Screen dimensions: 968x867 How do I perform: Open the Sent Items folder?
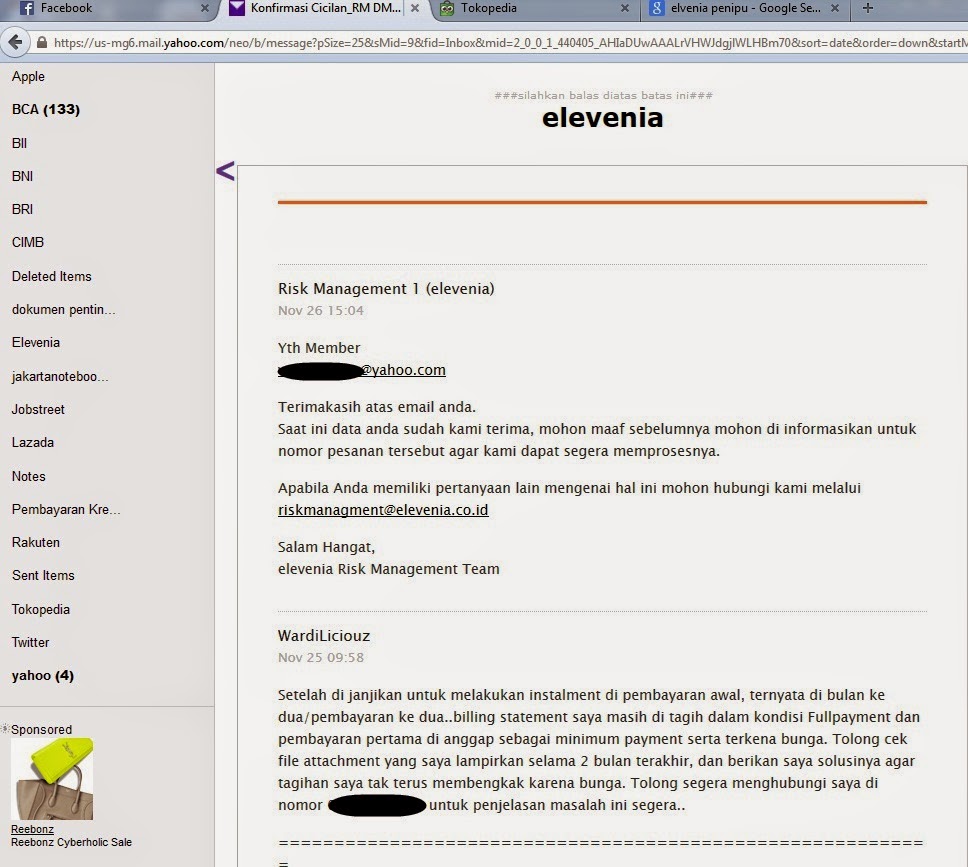click(x=43, y=576)
